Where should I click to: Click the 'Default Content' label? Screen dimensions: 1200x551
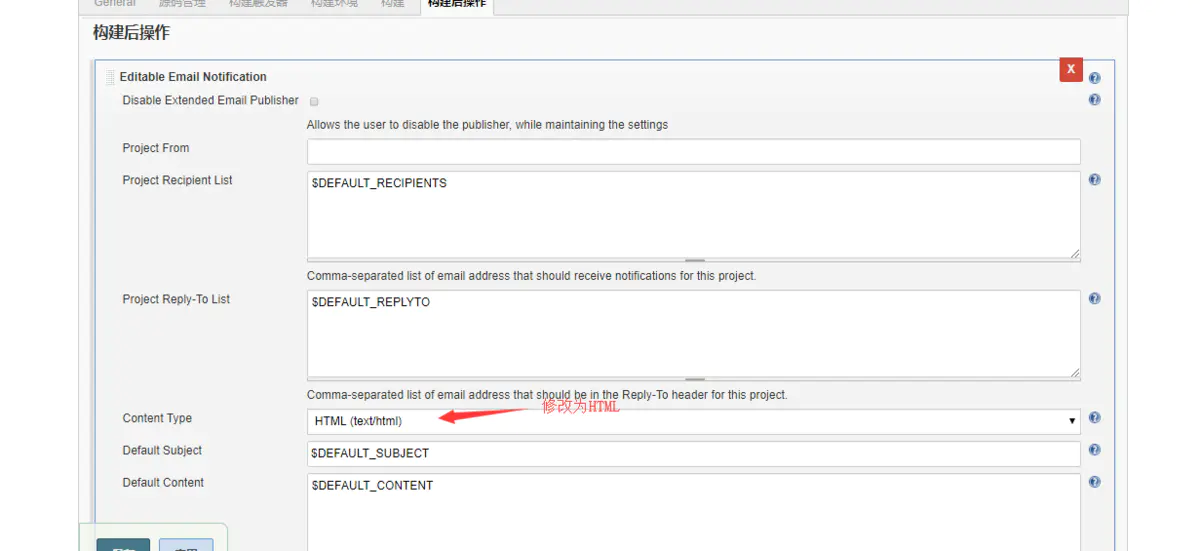pos(163,482)
